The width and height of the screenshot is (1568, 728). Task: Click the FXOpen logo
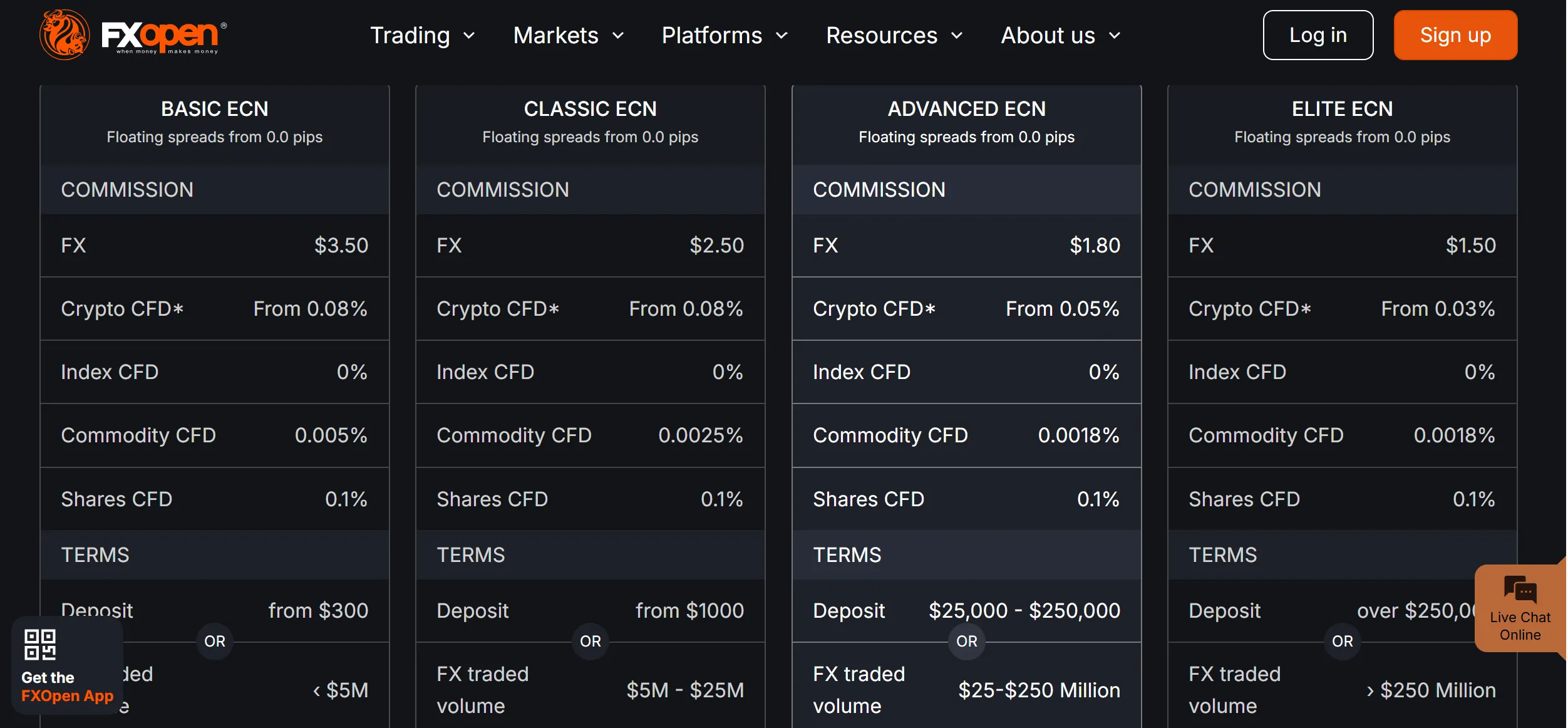pyautogui.click(x=133, y=34)
